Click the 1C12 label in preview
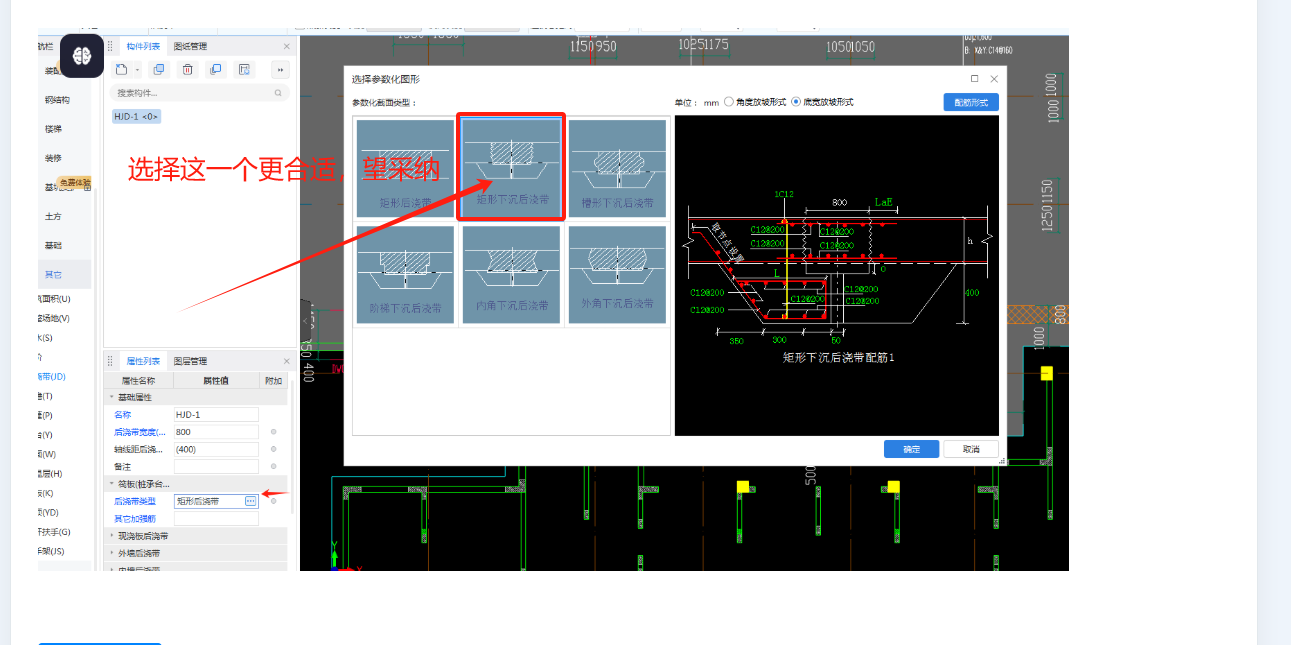This screenshot has height=645, width=1291. pos(783,193)
